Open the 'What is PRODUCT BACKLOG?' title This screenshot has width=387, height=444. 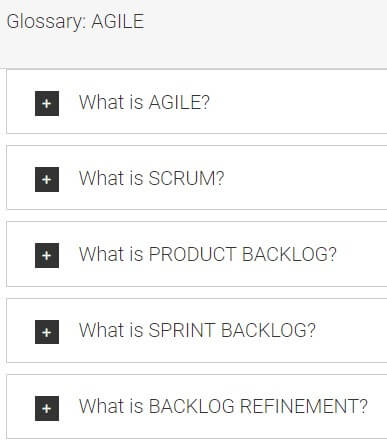pyautogui.click(x=208, y=254)
